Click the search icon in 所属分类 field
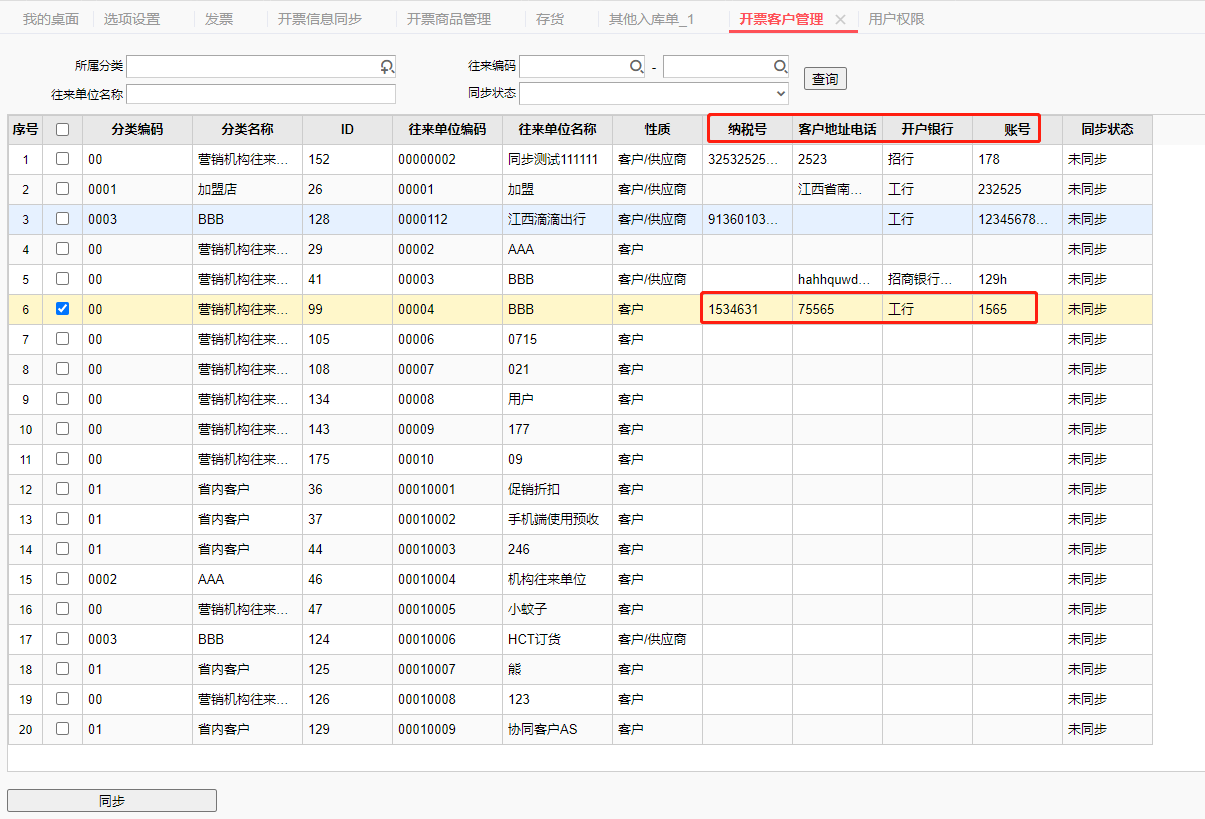This screenshot has height=819, width=1205. (387, 66)
